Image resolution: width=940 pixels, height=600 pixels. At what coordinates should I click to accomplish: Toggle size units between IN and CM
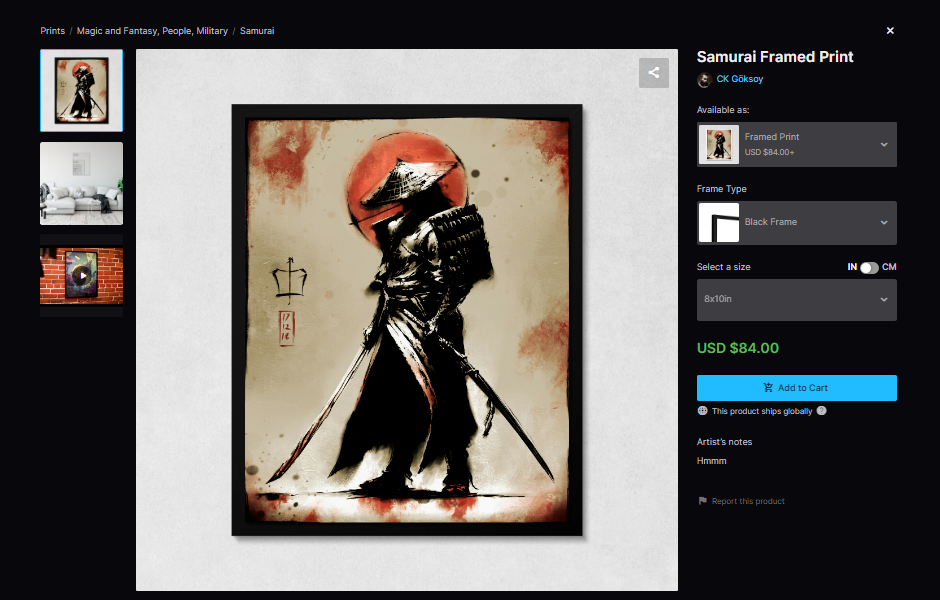click(869, 267)
